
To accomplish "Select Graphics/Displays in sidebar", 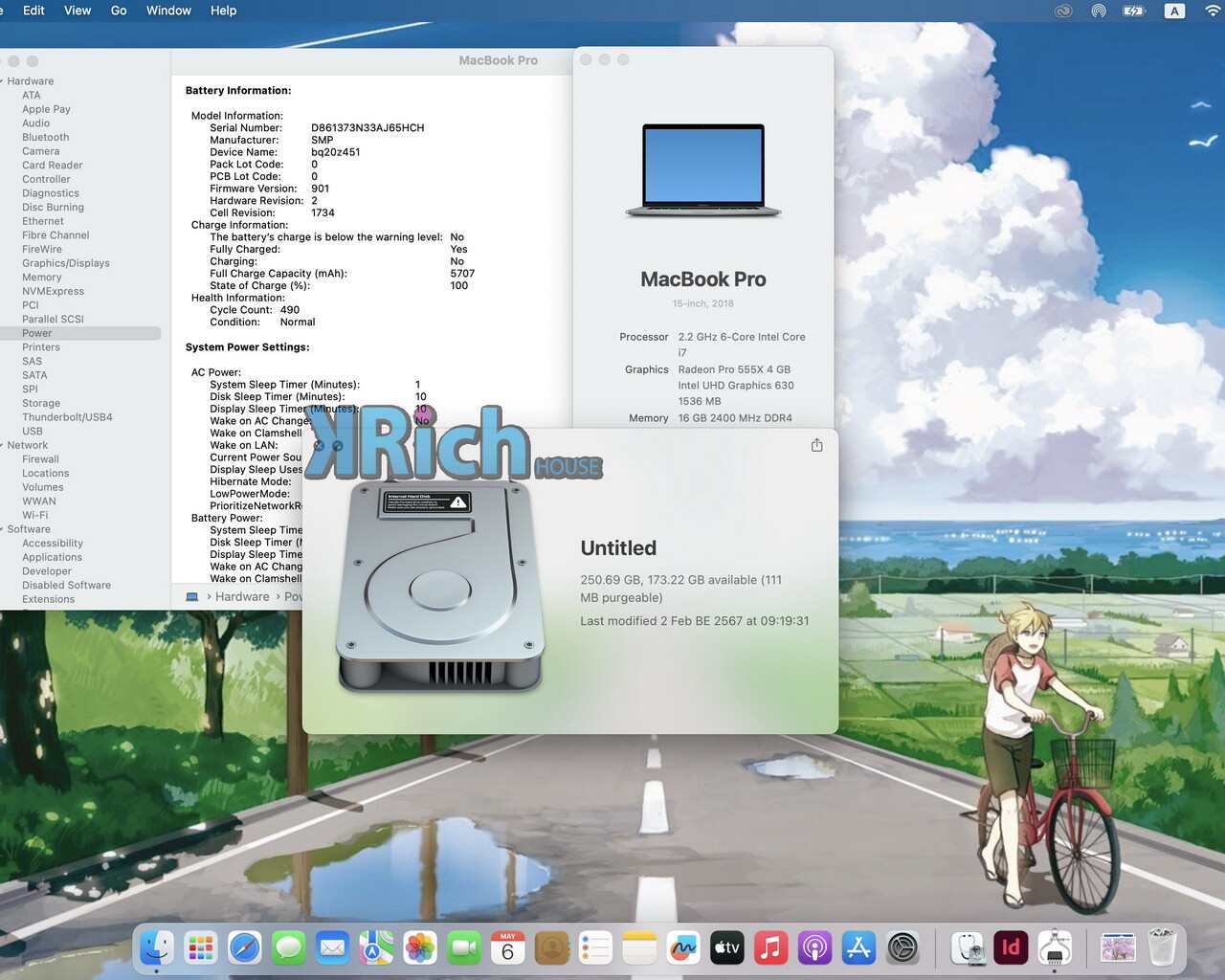I will 66,263.
